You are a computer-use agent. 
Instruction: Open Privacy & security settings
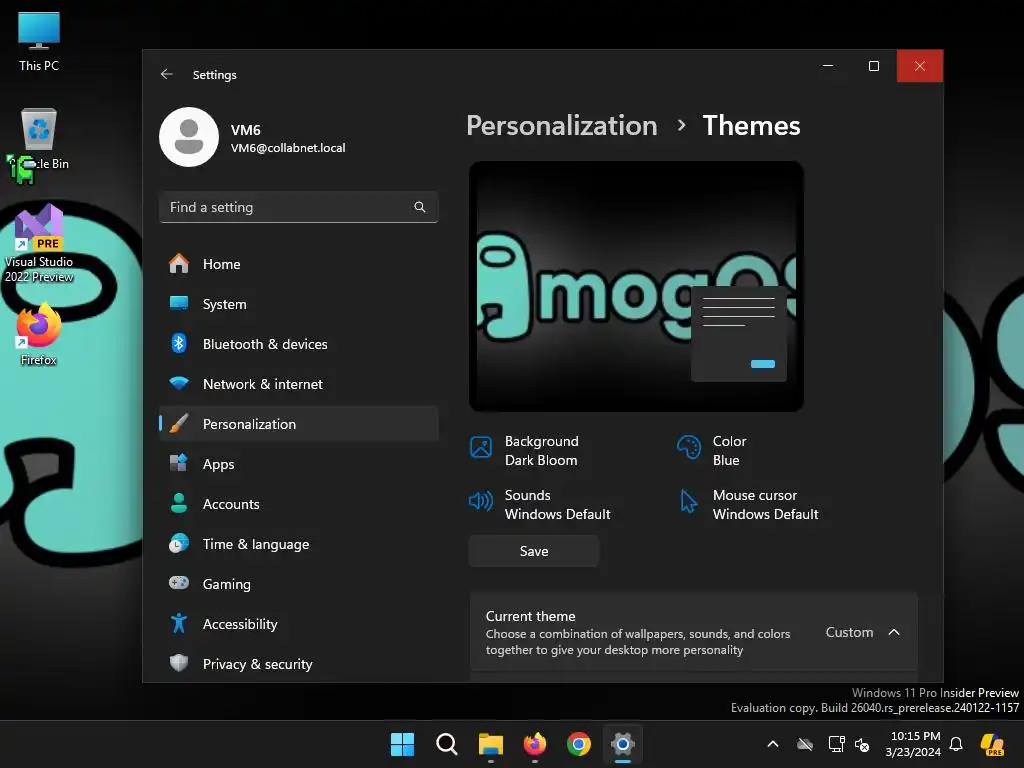tap(299, 664)
